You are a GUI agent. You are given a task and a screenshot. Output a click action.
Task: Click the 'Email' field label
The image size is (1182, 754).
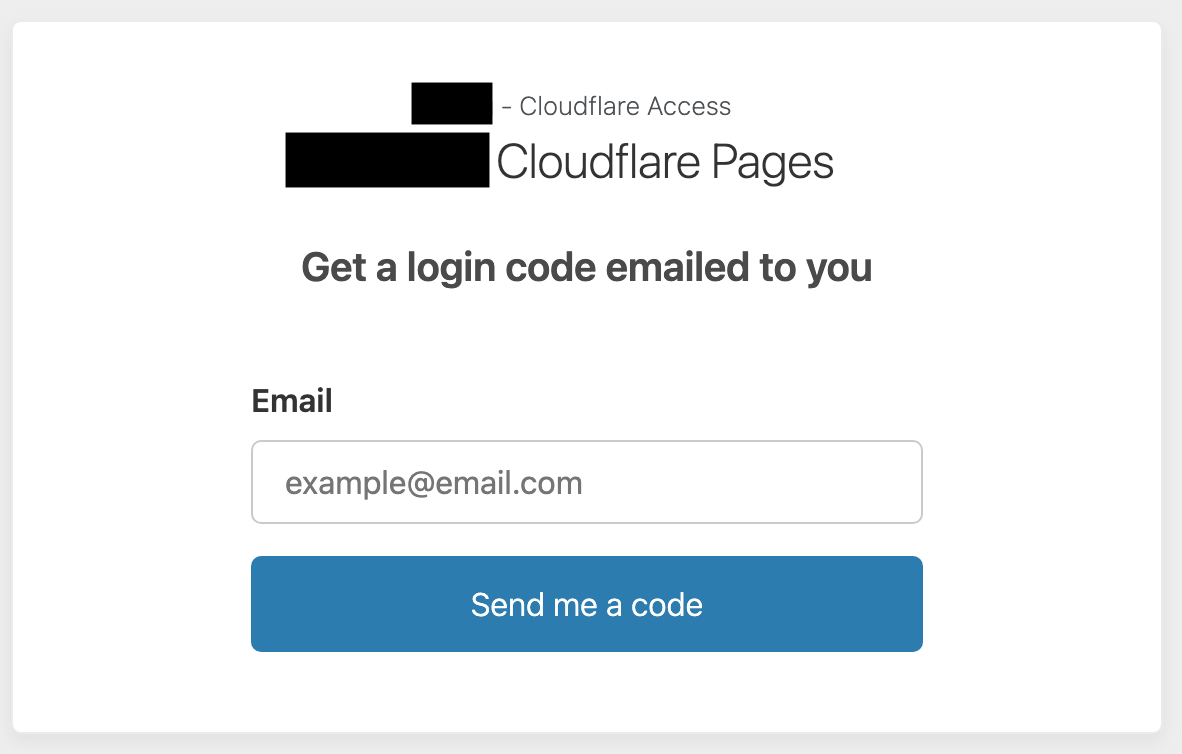pyautogui.click(x=291, y=401)
